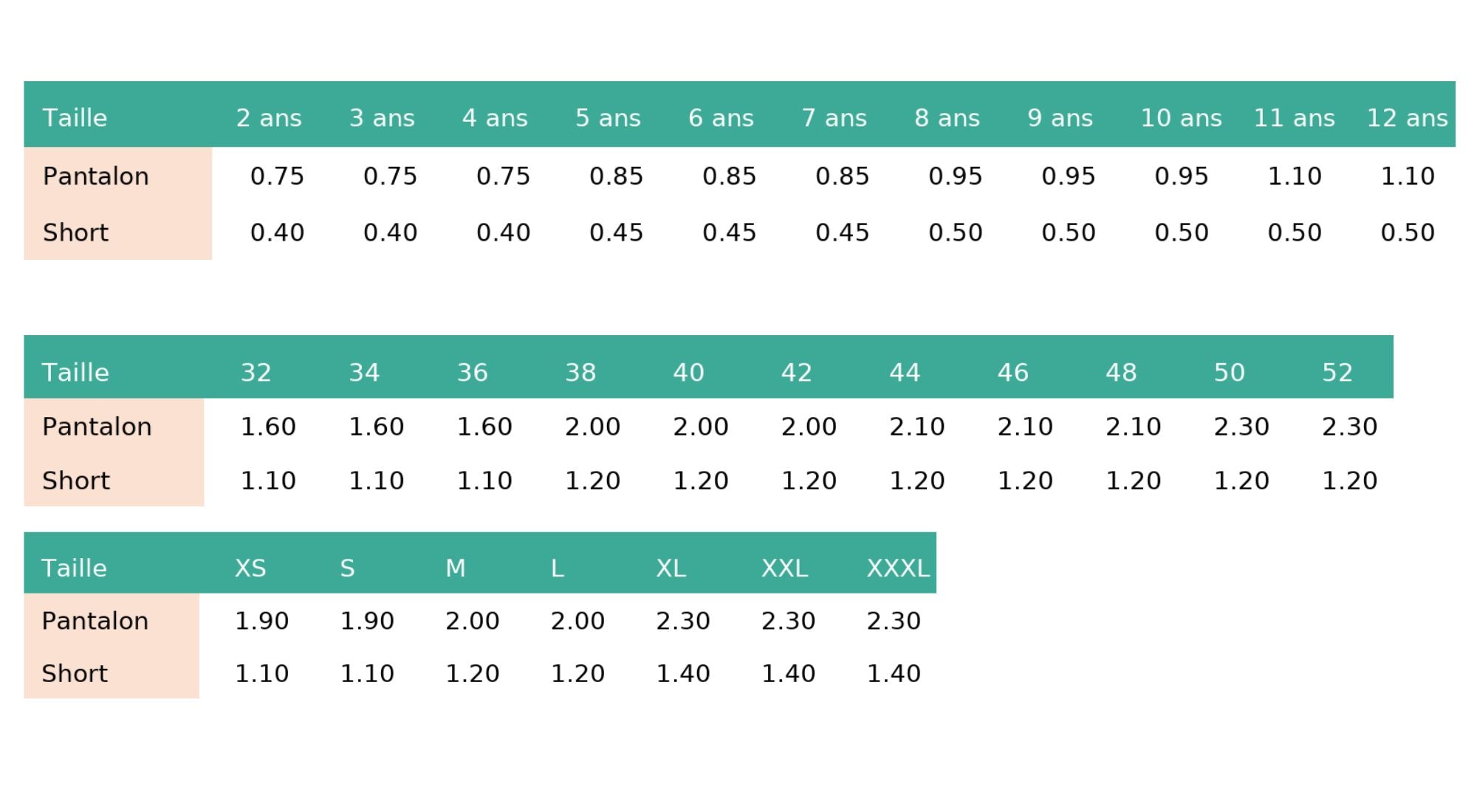Click the 'Taille' header in the children's table
Image resolution: width=1477 pixels, height=812 pixels.
point(75,118)
